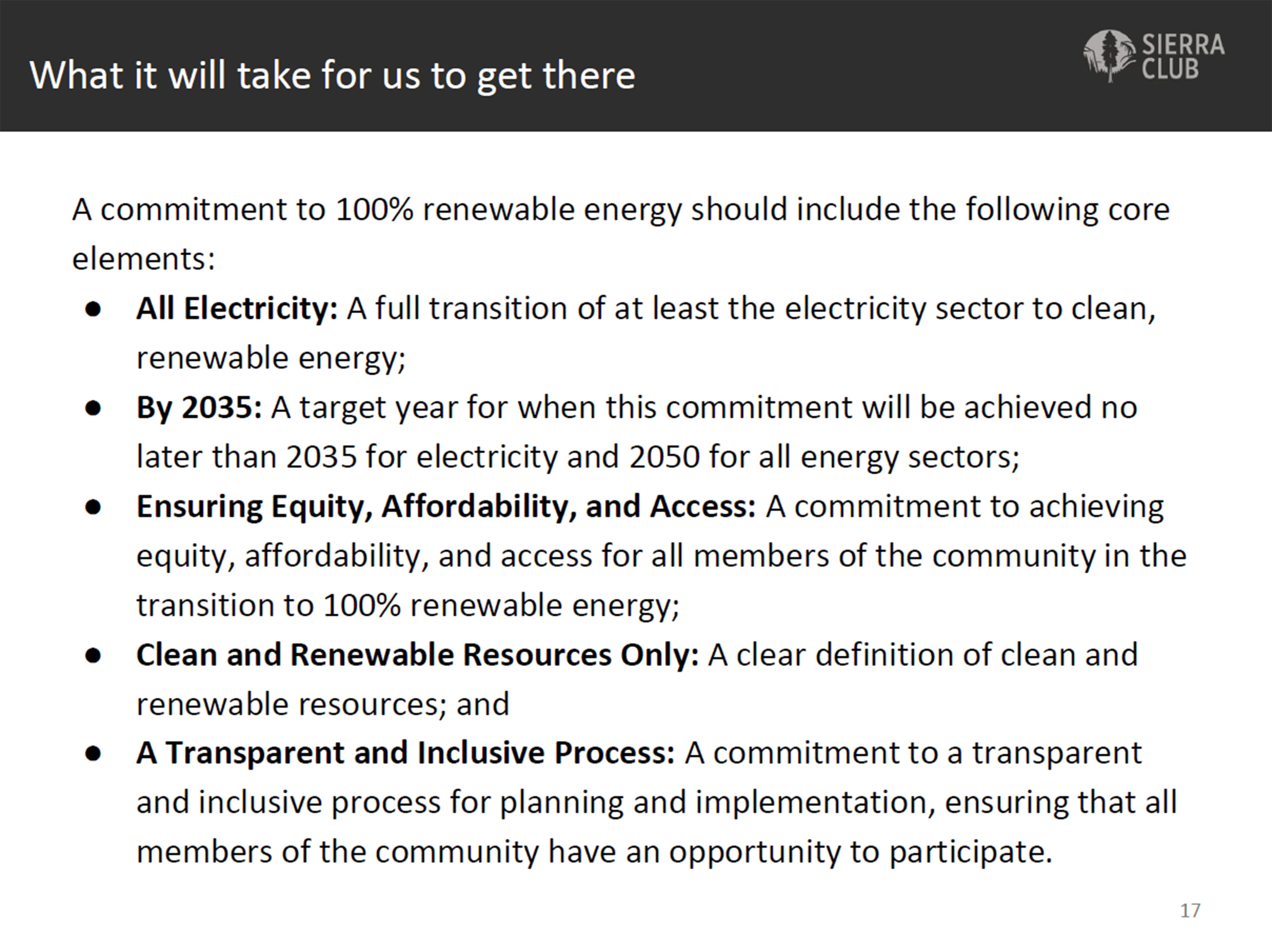This screenshot has width=1272, height=952.
Task: Click the SIERRA CLUB logo text
Action: (x=1182, y=56)
